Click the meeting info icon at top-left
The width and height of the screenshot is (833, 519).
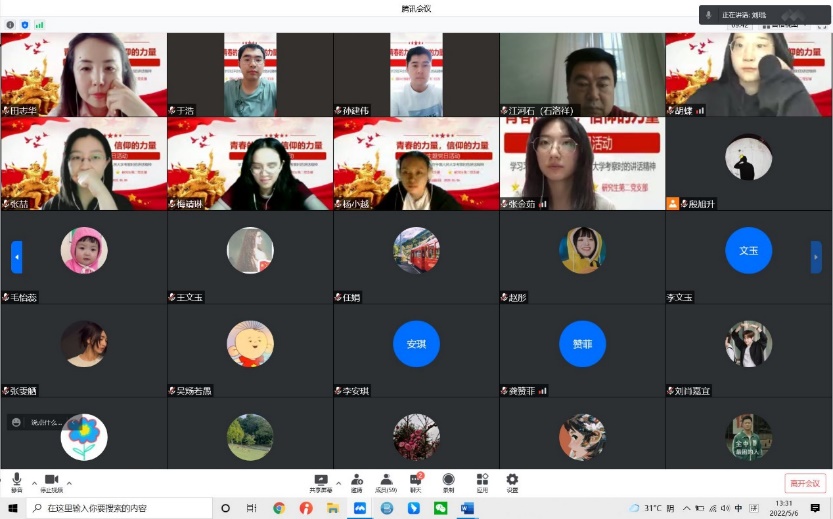tap(9, 23)
